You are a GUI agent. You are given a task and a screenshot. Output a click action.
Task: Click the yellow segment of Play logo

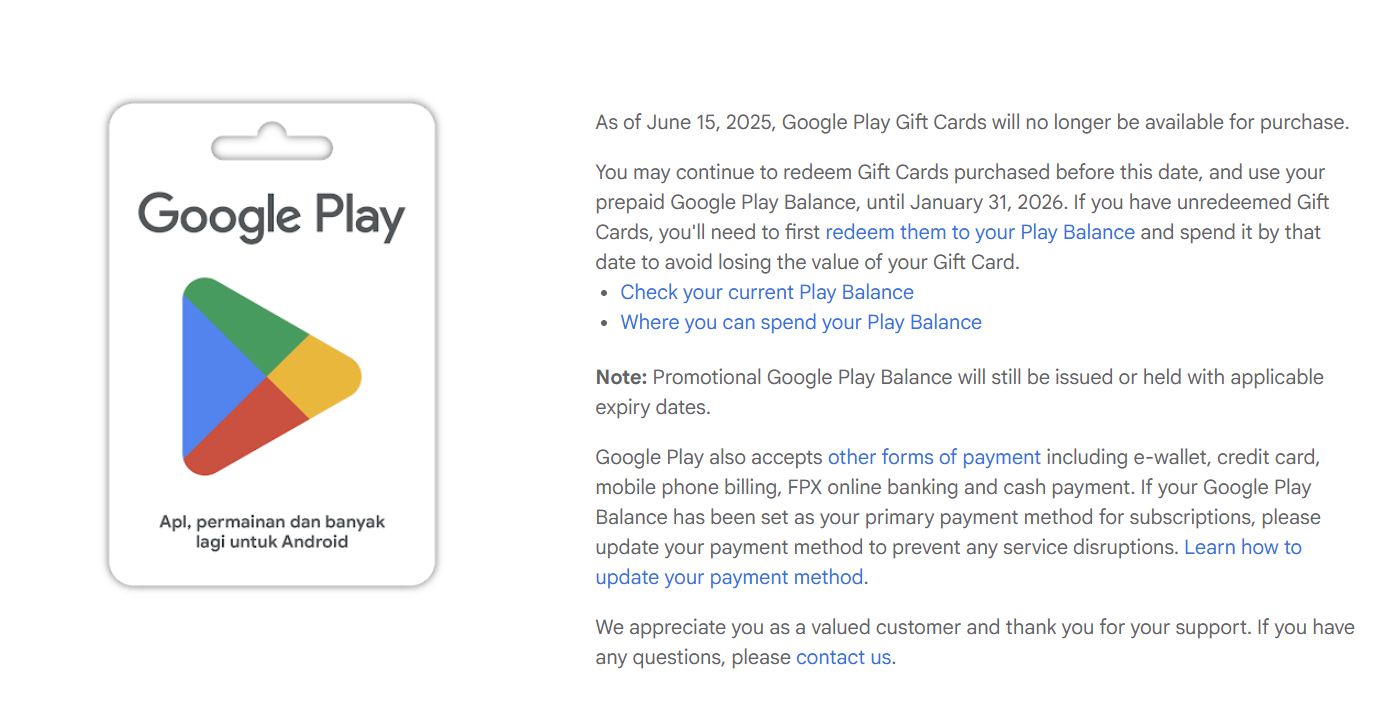[x=320, y=377]
